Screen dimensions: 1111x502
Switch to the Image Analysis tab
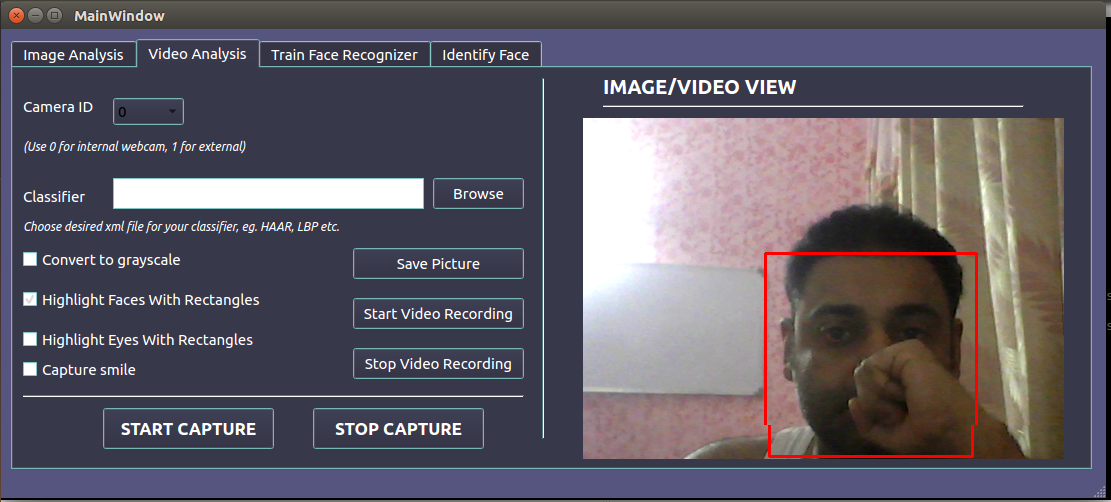pyautogui.click(x=74, y=55)
